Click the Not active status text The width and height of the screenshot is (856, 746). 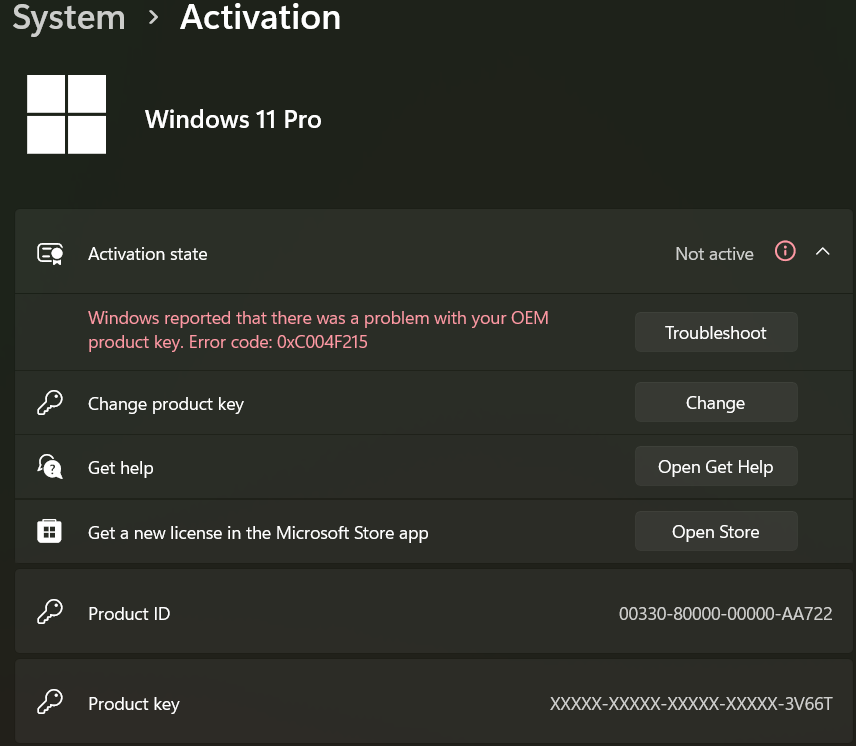[x=714, y=254]
